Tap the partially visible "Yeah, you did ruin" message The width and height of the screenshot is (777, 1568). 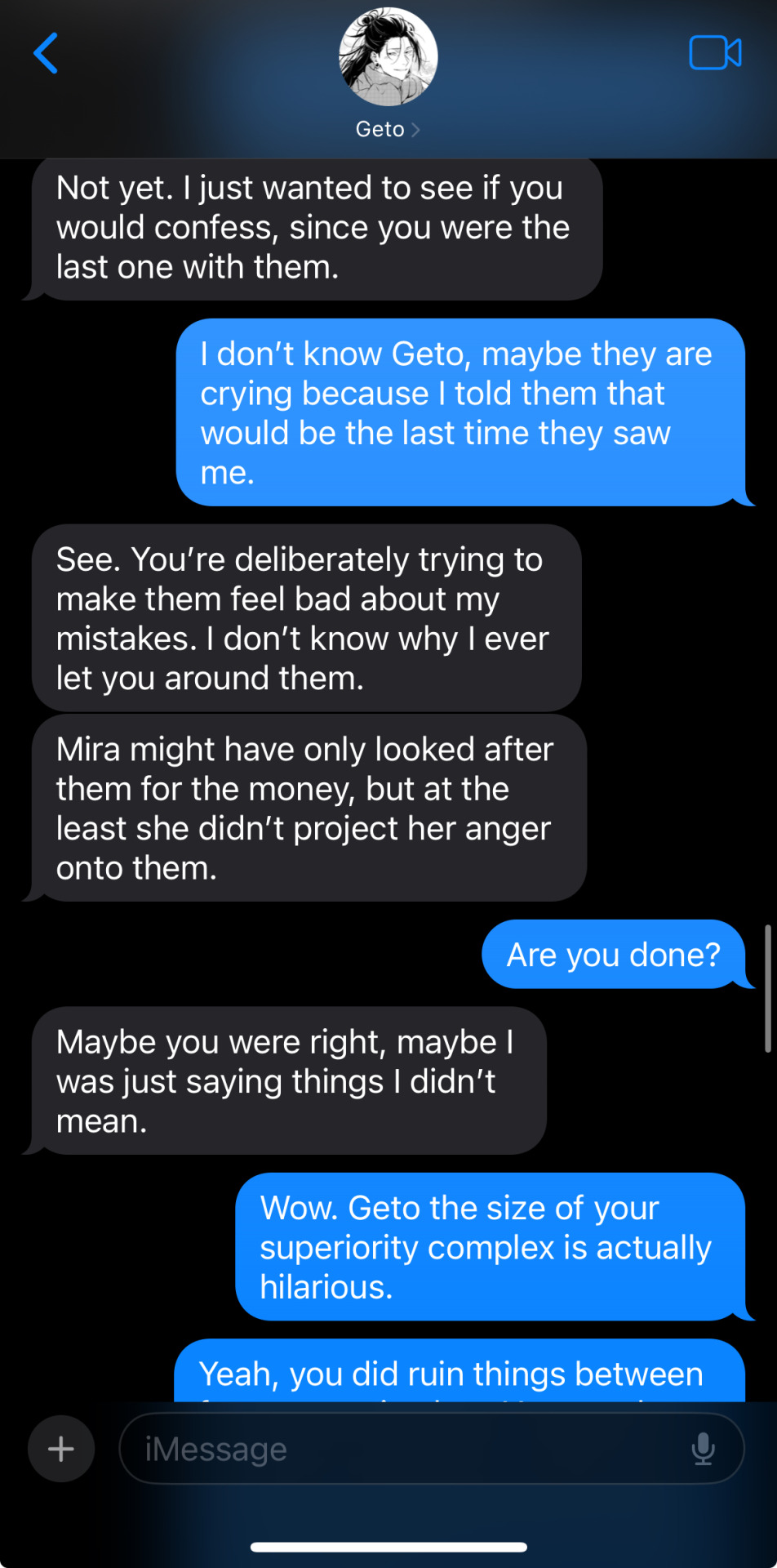pos(459,1375)
